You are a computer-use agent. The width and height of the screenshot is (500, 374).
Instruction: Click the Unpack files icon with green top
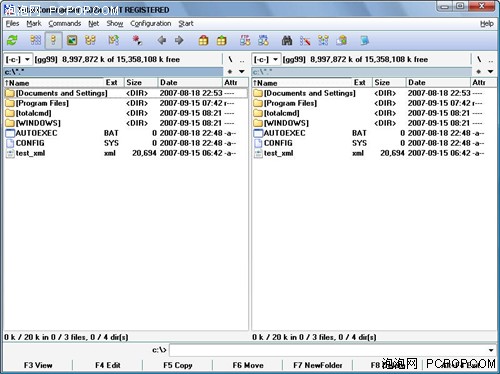[x=221, y=41]
